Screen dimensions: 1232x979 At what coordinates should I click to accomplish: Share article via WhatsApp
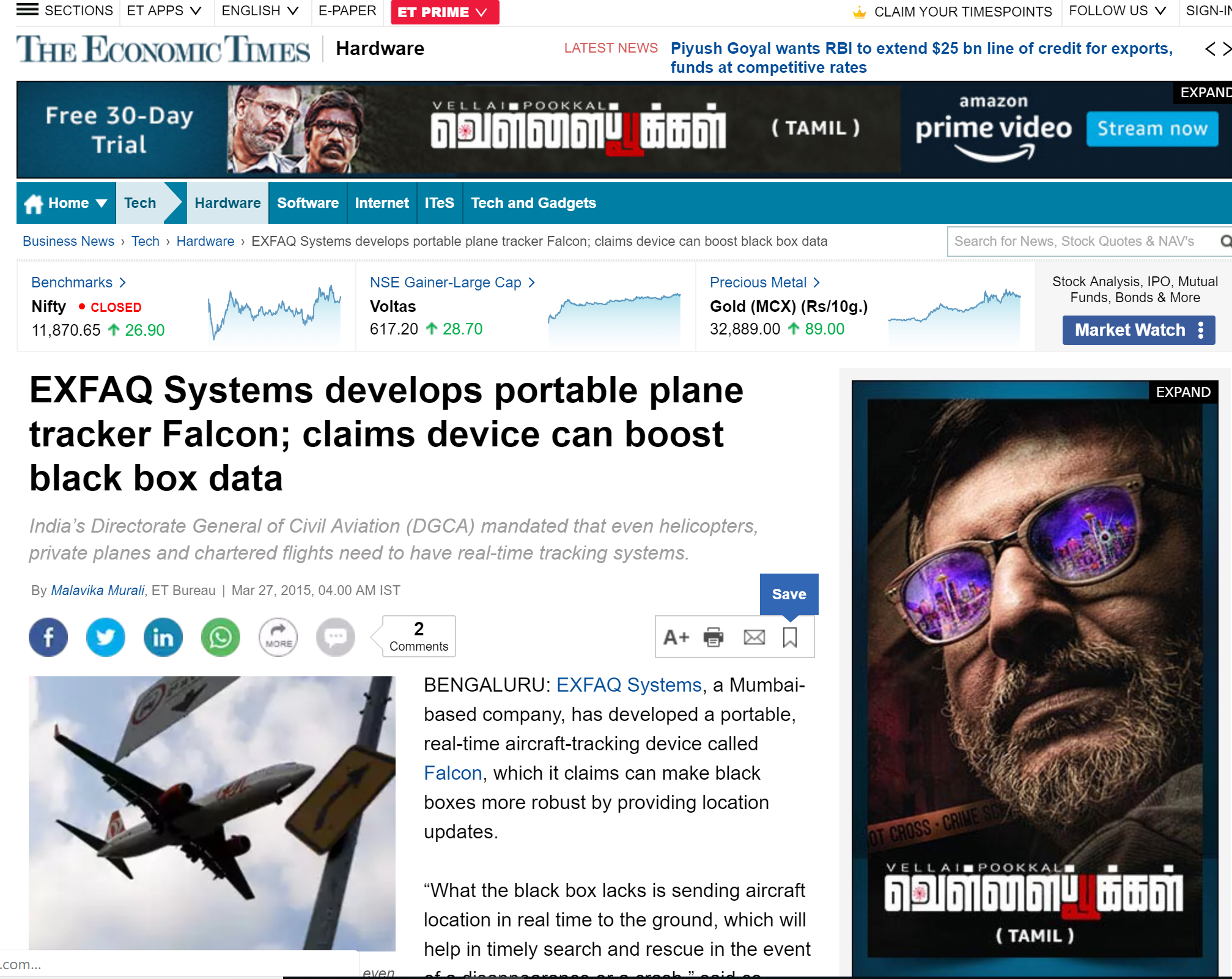(221, 637)
